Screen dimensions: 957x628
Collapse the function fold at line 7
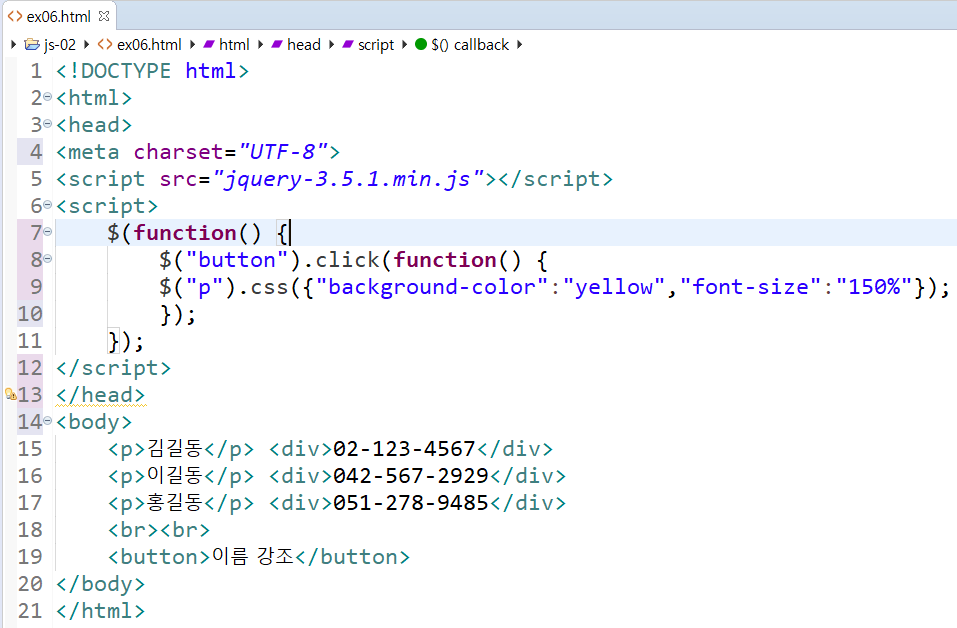48,231
